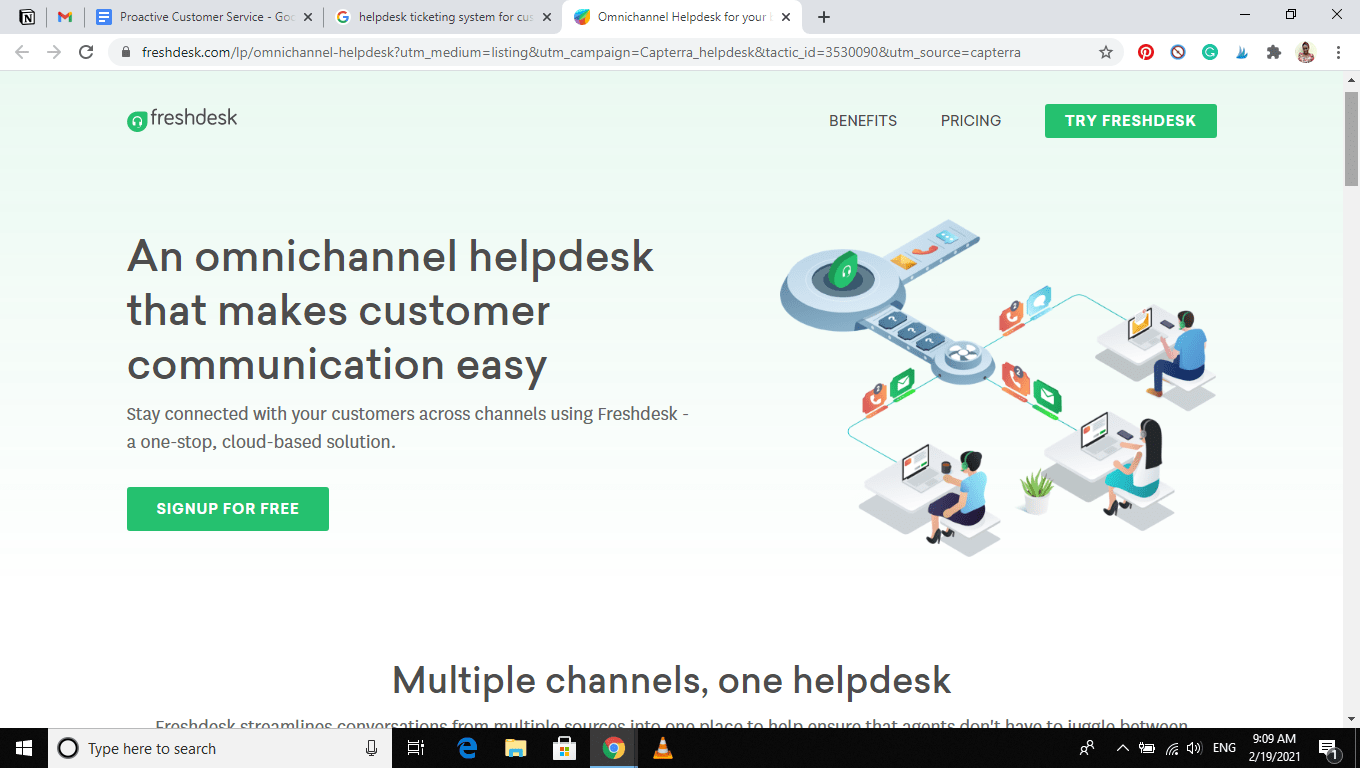Switch to helpdesk ticketing system Google search tab

(443, 17)
